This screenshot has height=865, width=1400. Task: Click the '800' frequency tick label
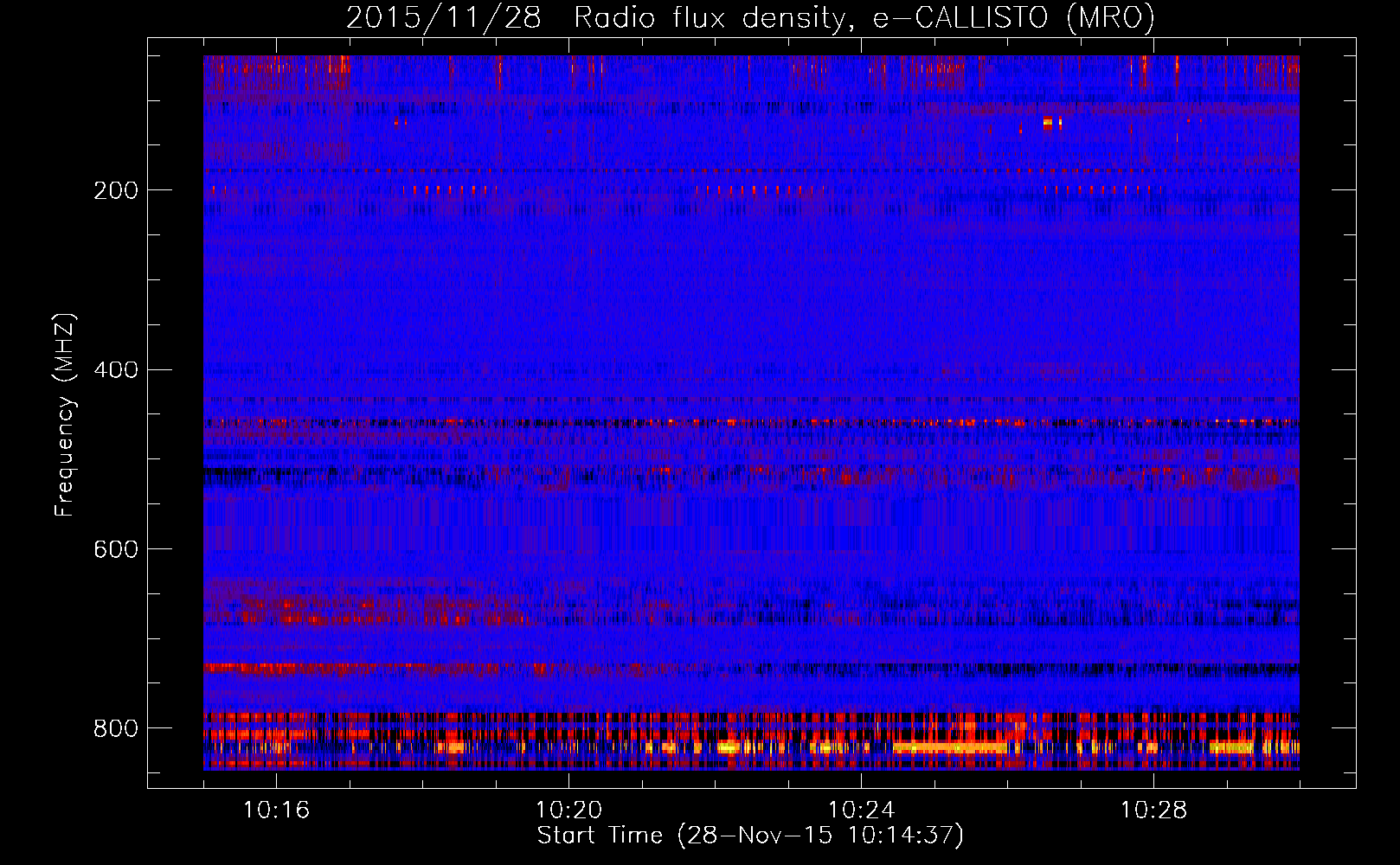pyautogui.click(x=116, y=729)
